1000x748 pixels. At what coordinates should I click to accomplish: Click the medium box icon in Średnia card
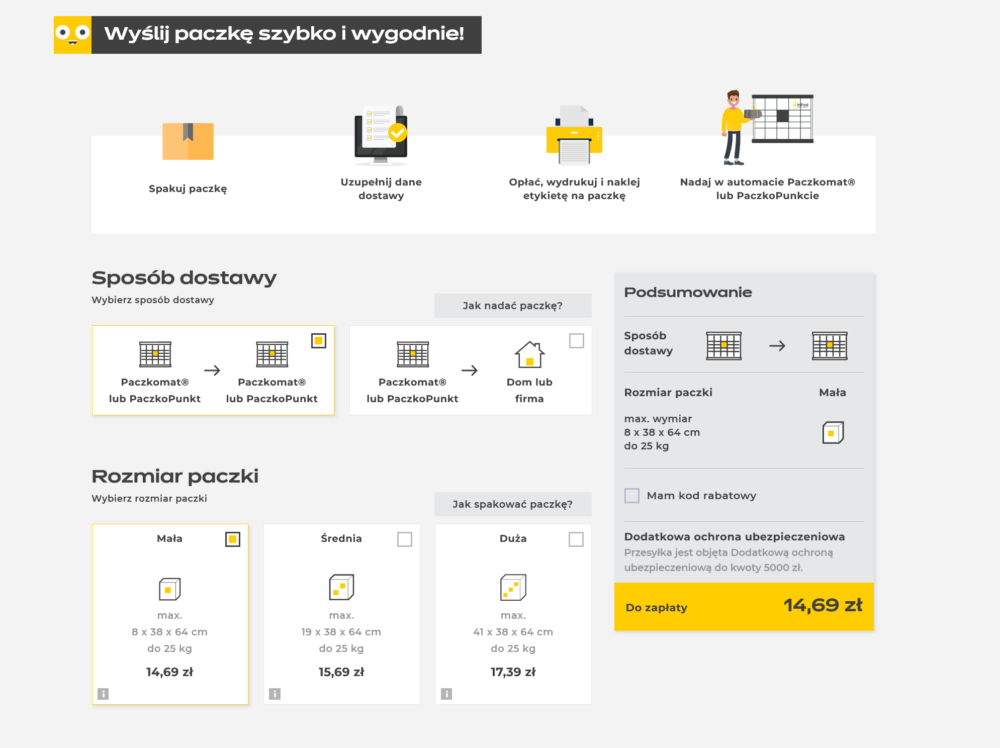pos(341,587)
